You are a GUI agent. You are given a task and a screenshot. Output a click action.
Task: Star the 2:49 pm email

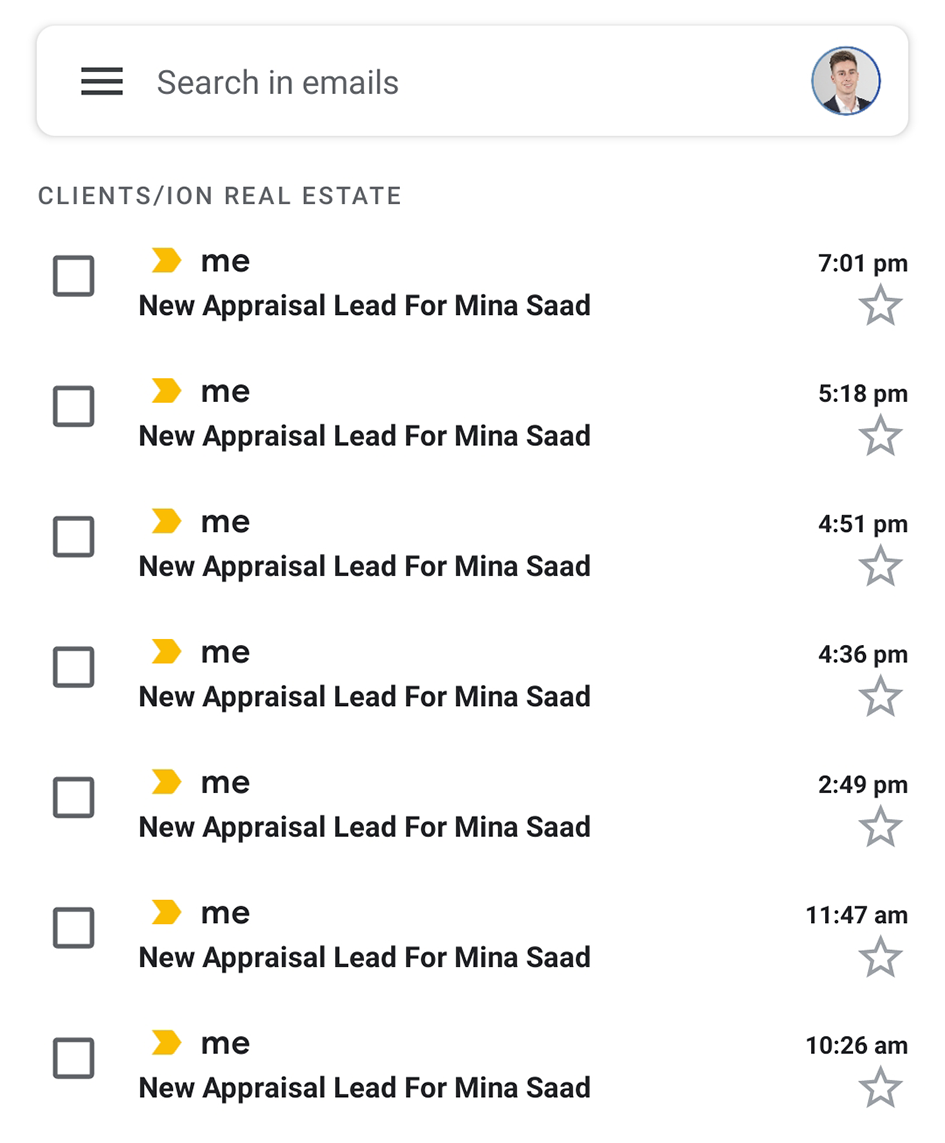880,827
